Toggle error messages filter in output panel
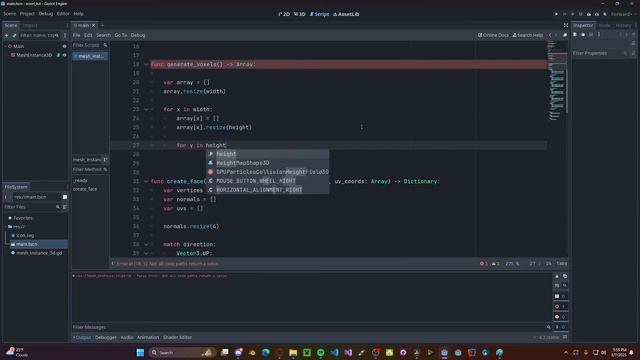The image size is (640, 360). pos(560,307)
